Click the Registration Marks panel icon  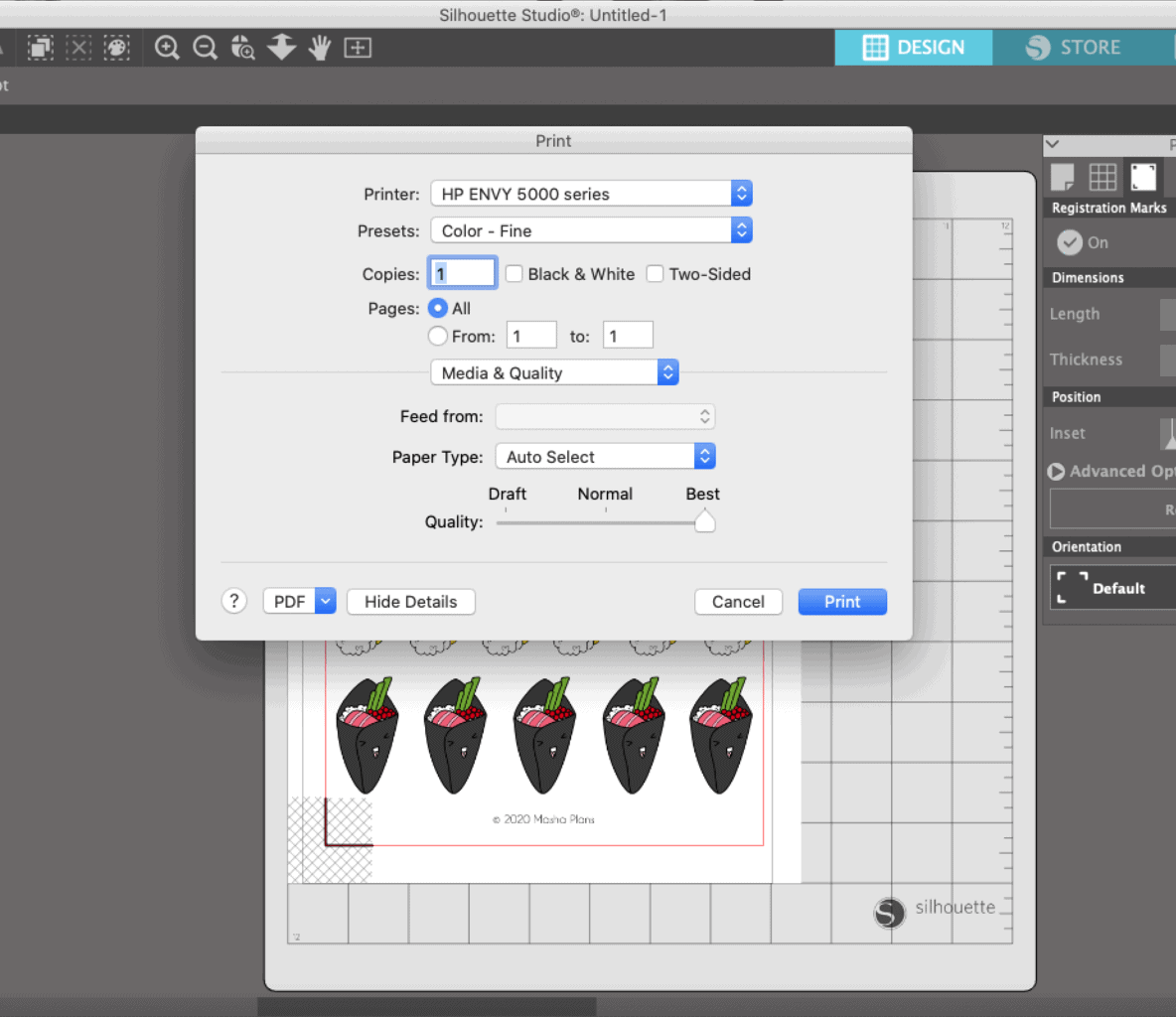click(x=1143, y=177)
